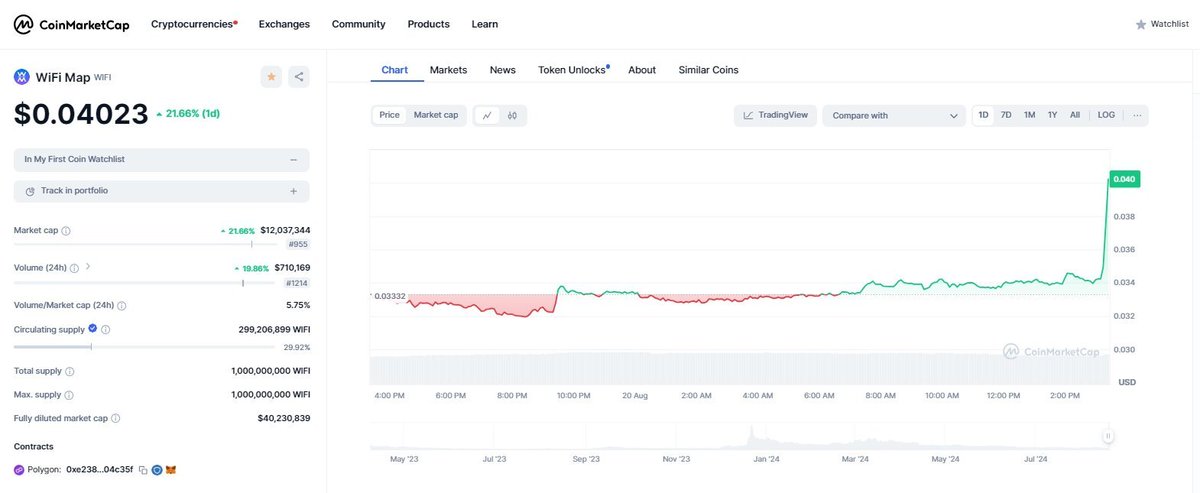Show the Market cap info tooltip icon
This screenshot has height=493, width=1200.
(66, 231)
